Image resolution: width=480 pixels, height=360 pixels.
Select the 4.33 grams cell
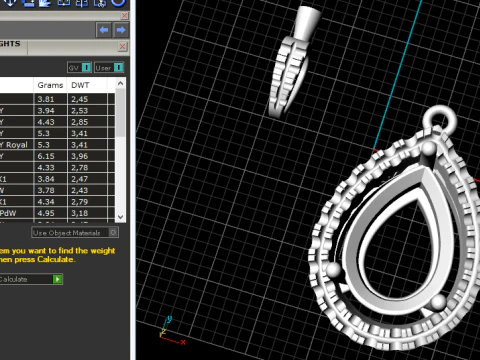click(50, 167)
